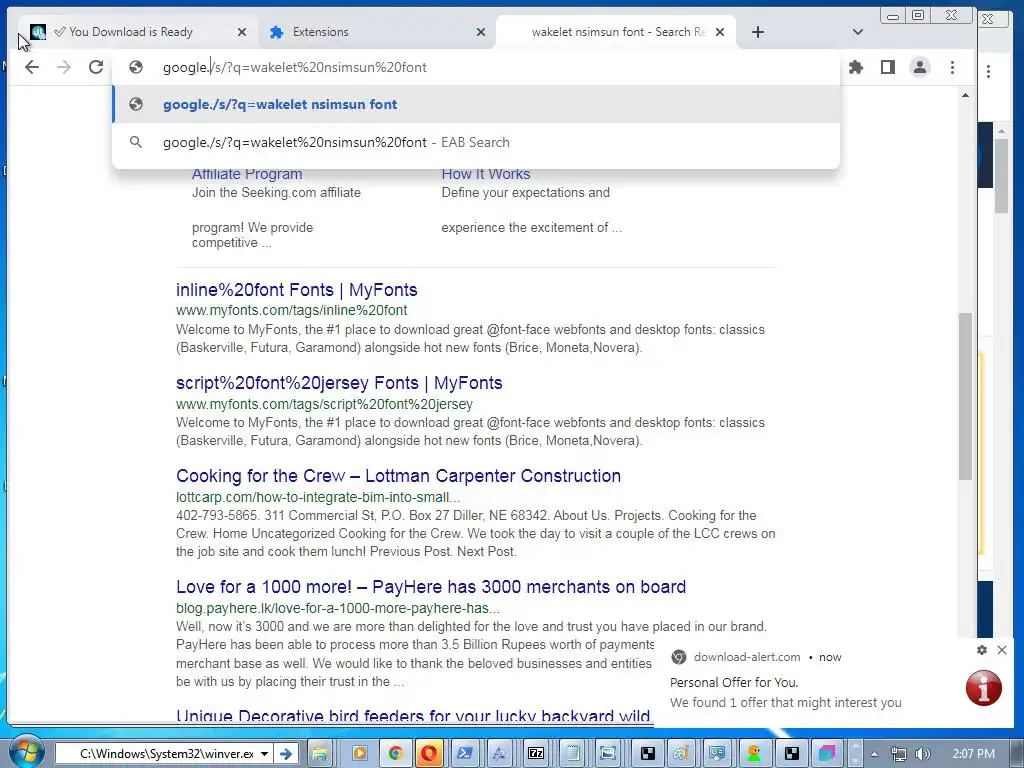Open the Extensions puzzle icon in toolbar

click(x=856, y=67)
